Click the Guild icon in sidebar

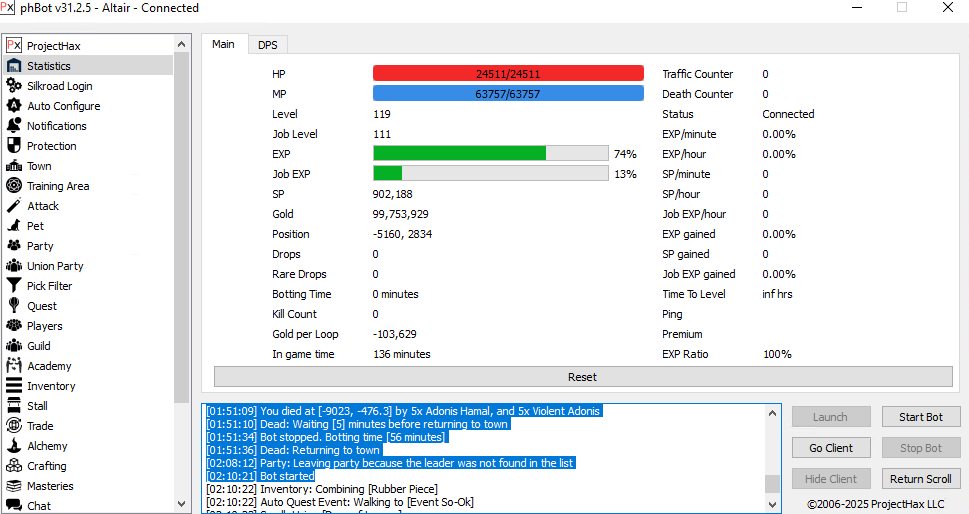click(14, 346)
